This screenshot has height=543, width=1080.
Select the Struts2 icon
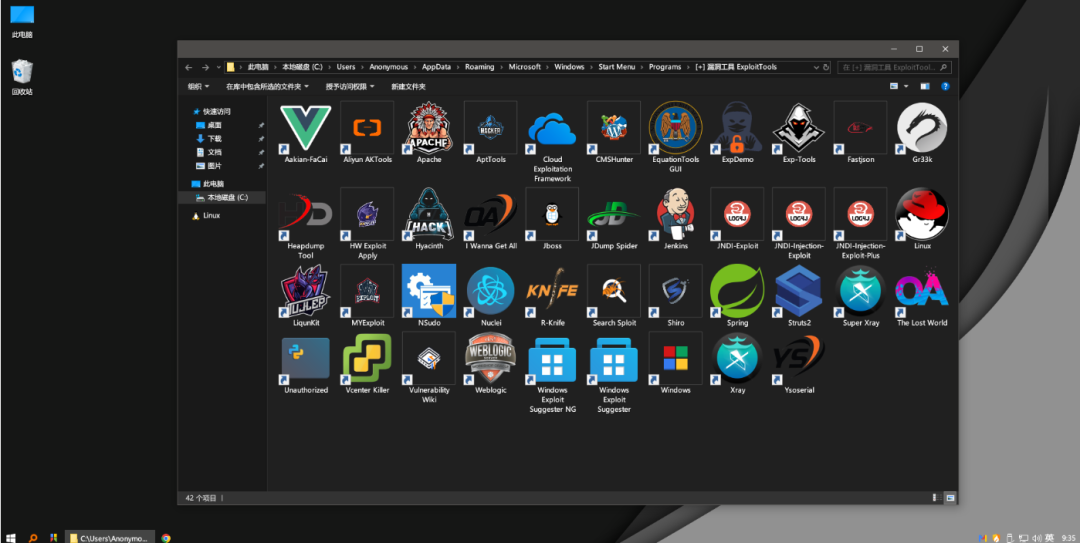[799, 291]
